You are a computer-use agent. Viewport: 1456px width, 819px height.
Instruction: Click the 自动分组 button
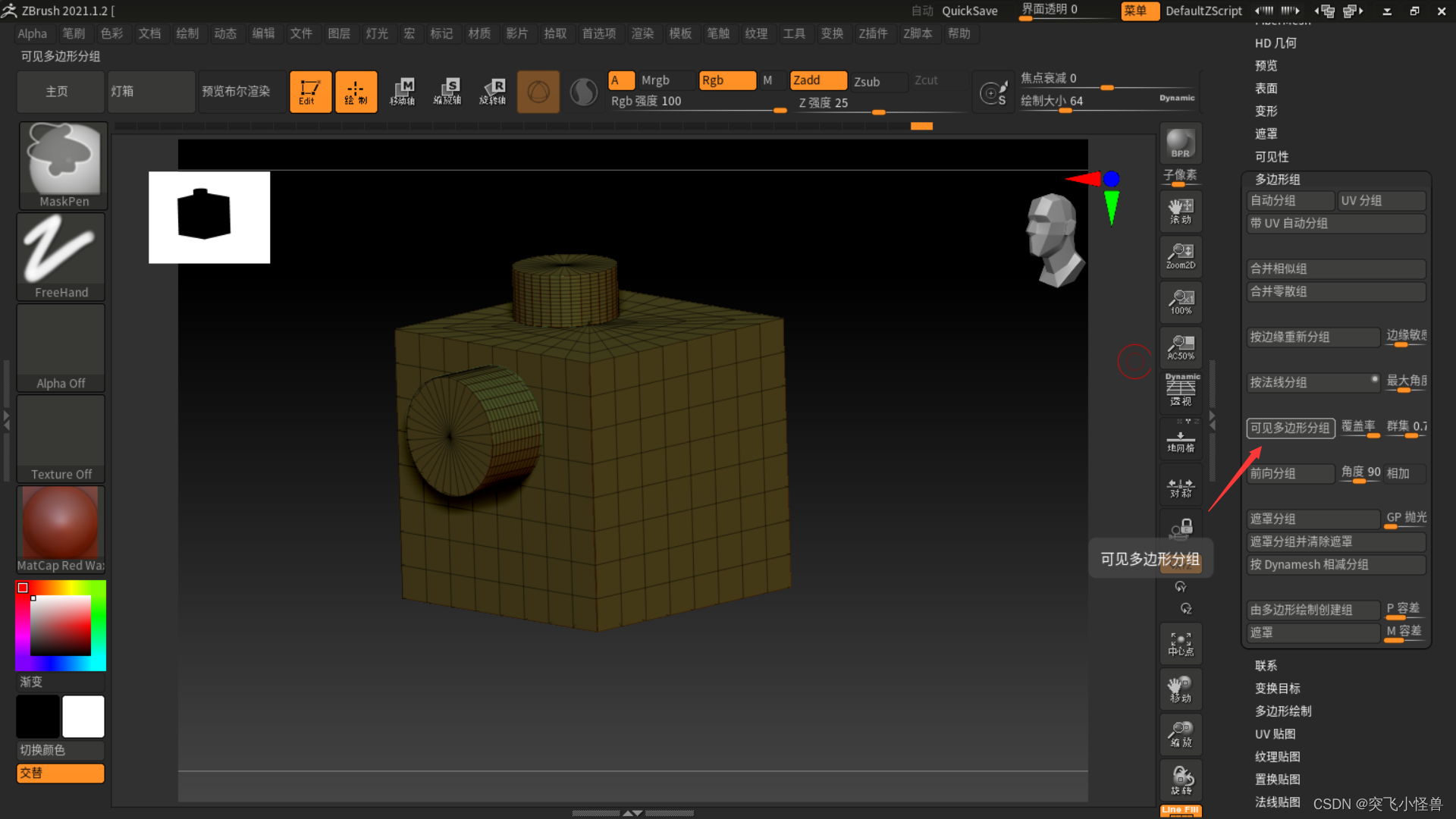1289,201
